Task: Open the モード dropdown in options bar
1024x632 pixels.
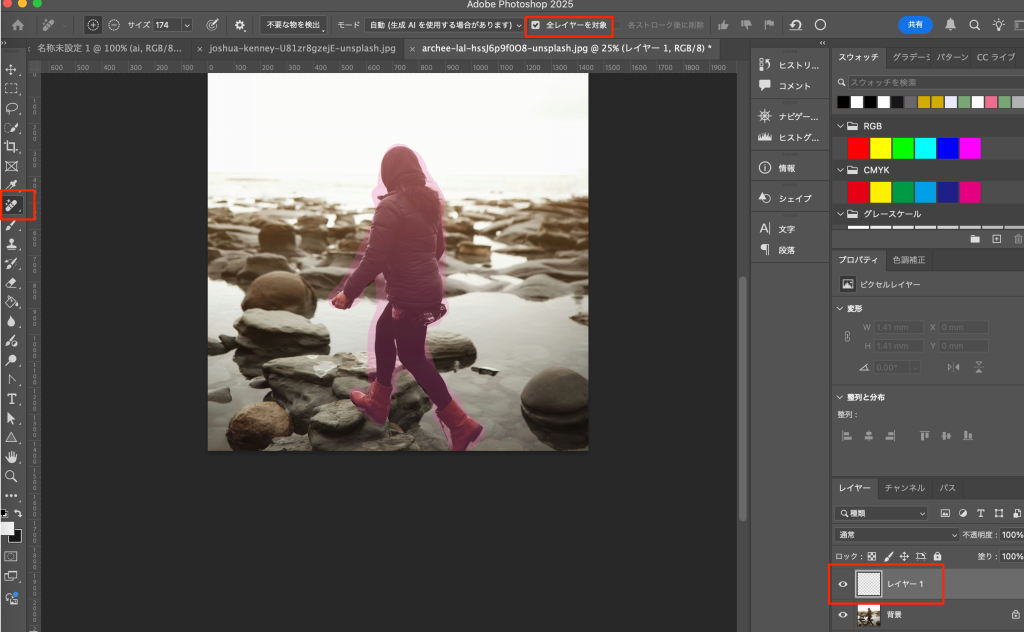Action: point(445,24)
